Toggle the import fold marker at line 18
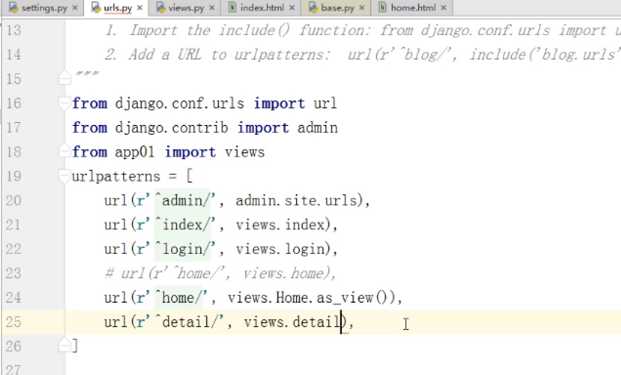 pos(64,151)
